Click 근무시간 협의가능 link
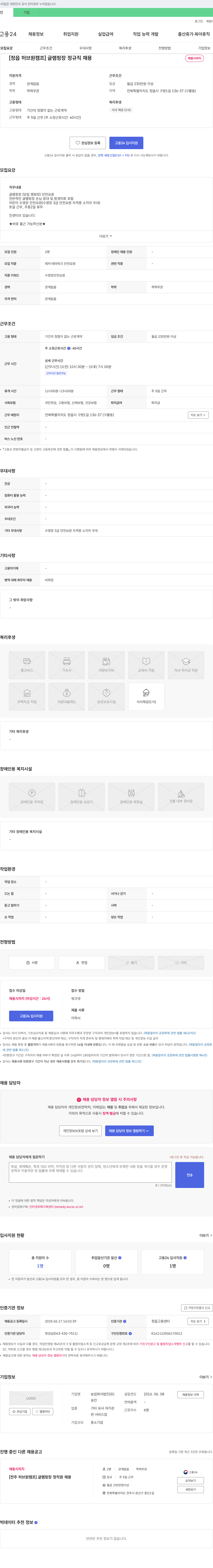 coord(56,373)
